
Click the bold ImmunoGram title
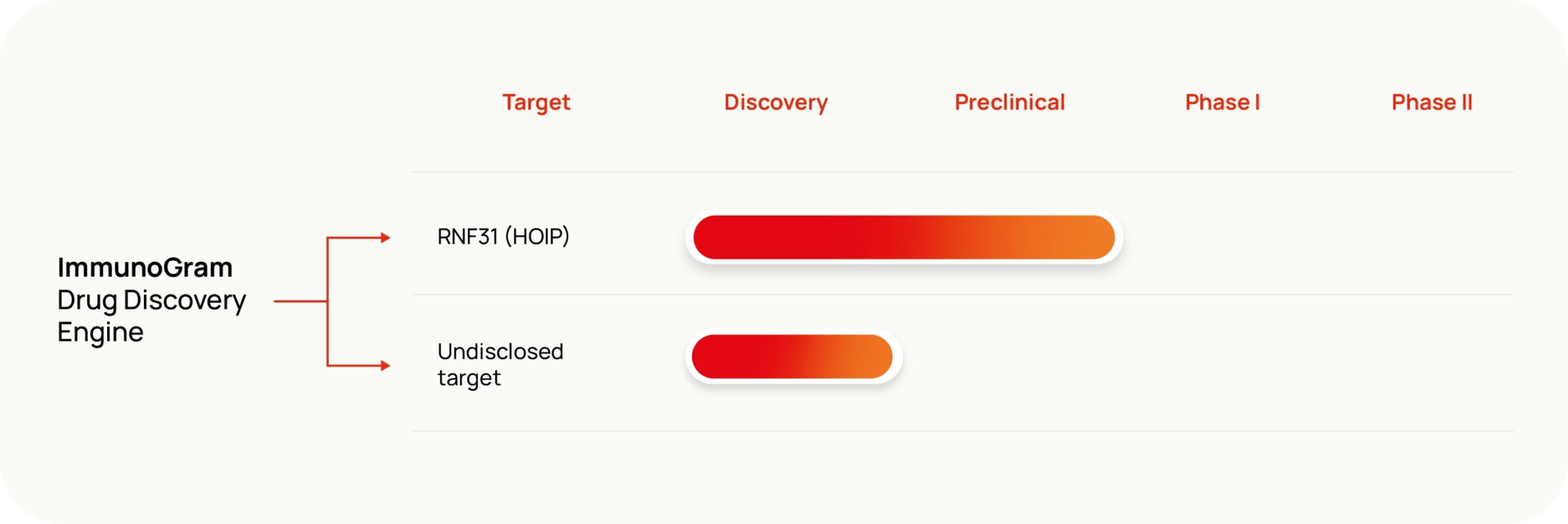click(x=145, y=268)
